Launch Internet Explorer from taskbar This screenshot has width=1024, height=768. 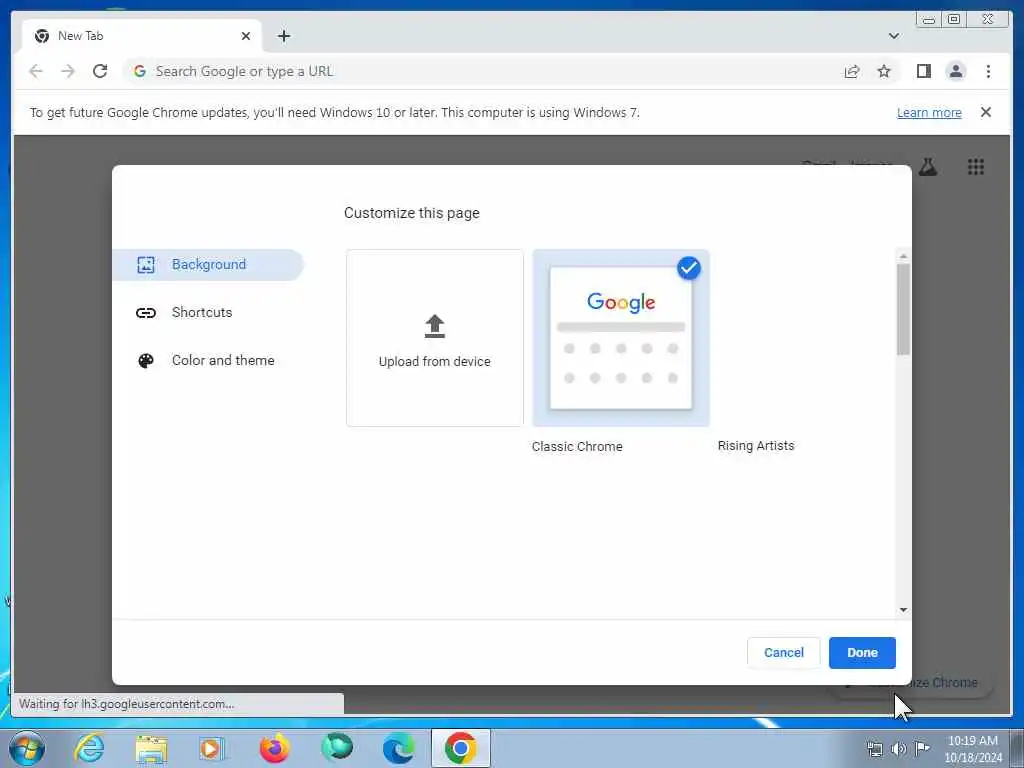pyautogui.click(x=89, y=748)
